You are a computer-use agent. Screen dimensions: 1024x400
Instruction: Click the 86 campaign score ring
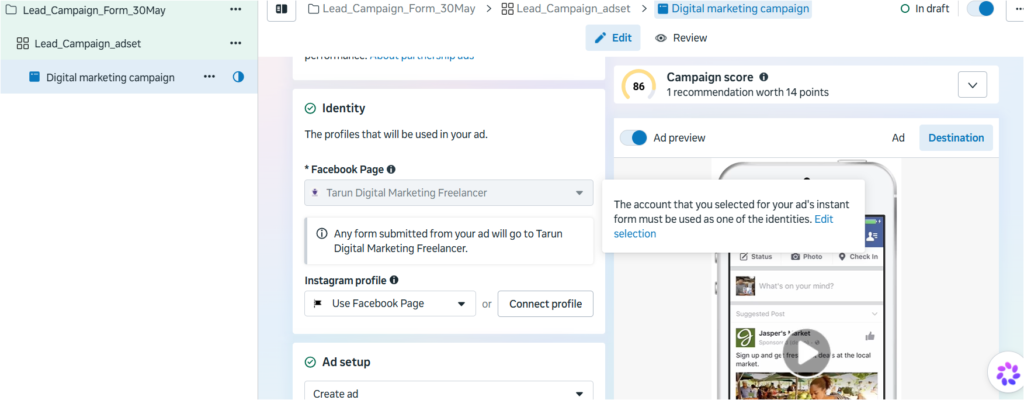tap(639, 86)
